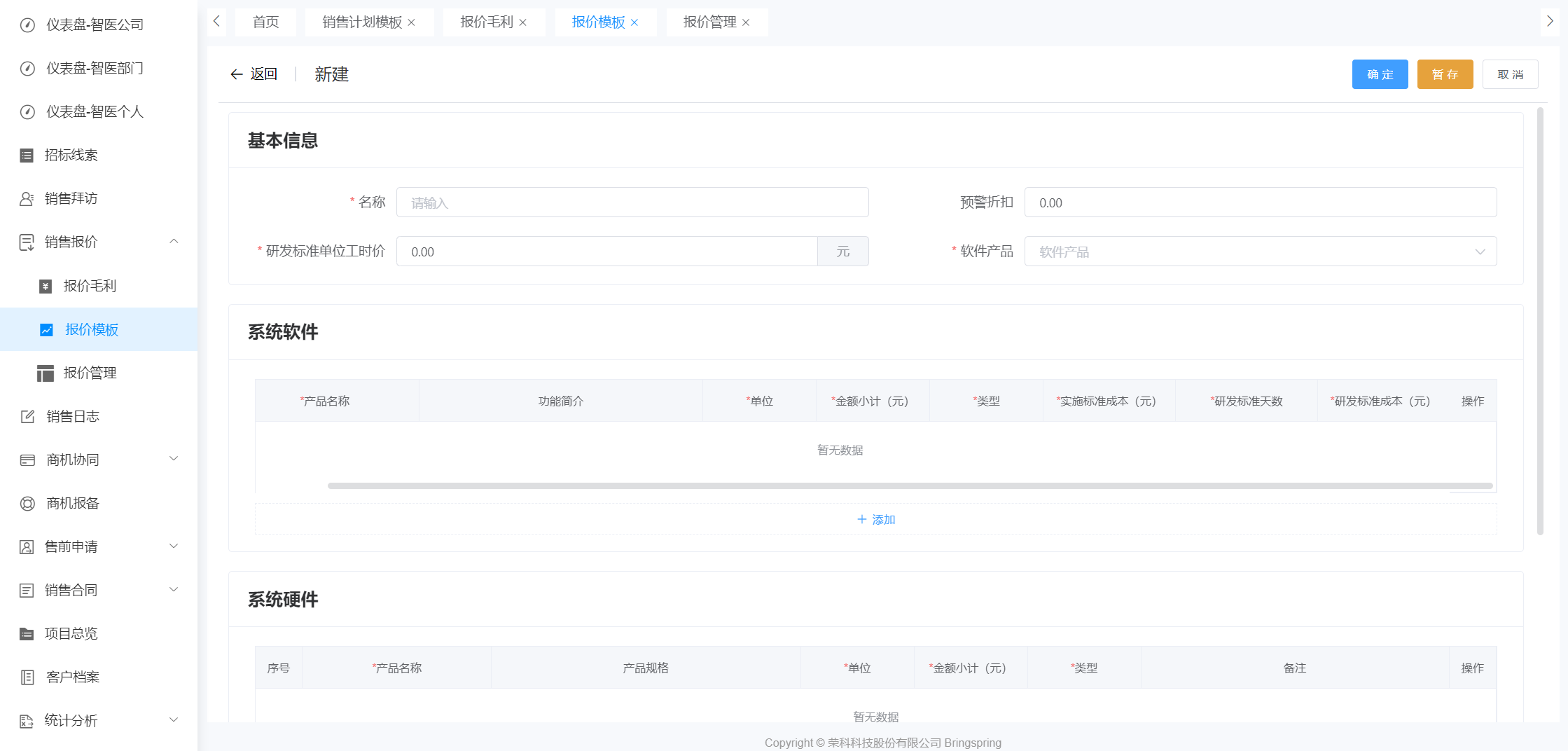Click the 商机报备 lifebuoy icon

tap(27, 504)
